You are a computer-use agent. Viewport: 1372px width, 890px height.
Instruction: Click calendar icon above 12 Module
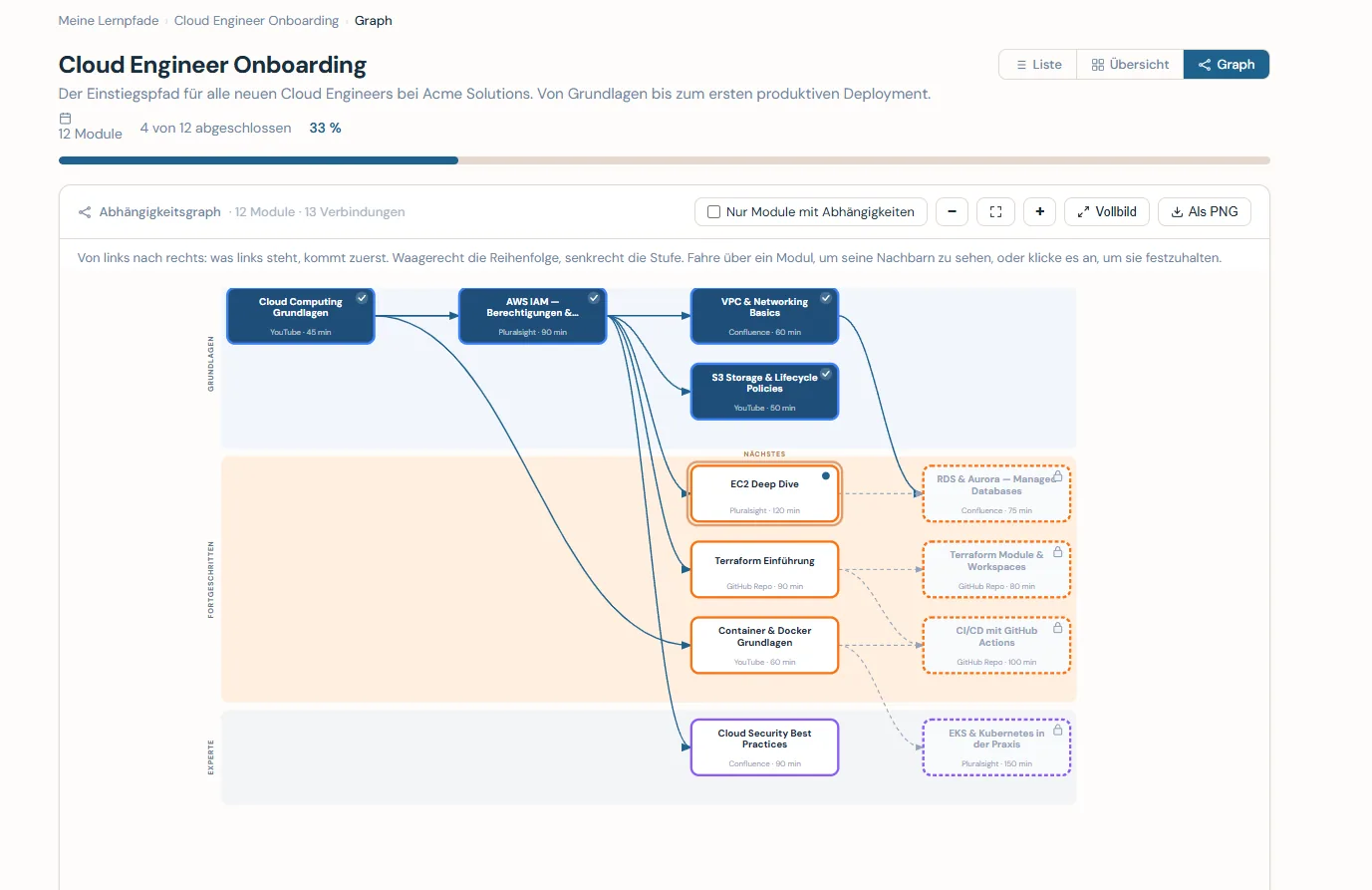tap(65, 118)
